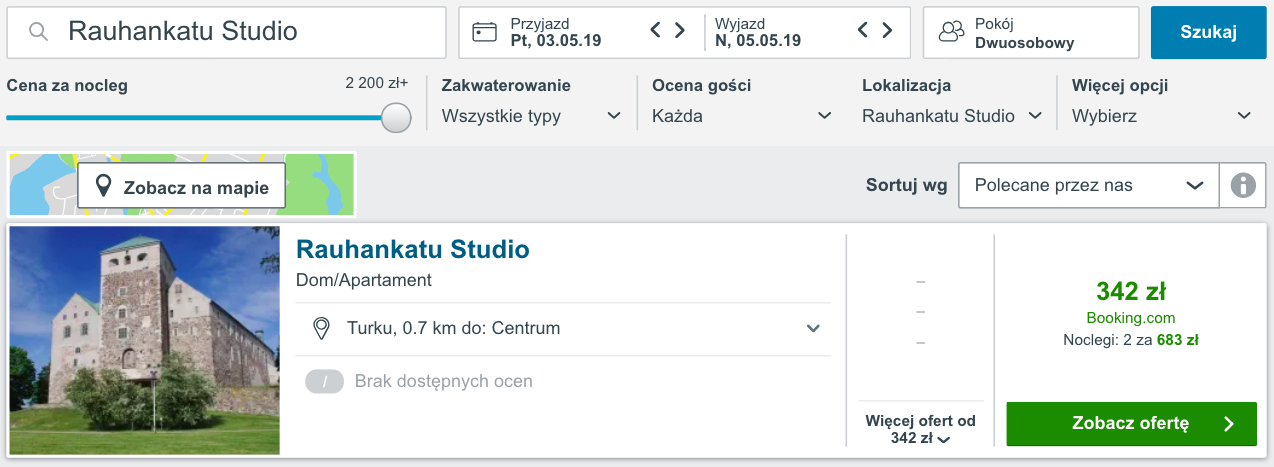Click the location pin next to Turku
Screen dimensions: 1274x467
321,328
